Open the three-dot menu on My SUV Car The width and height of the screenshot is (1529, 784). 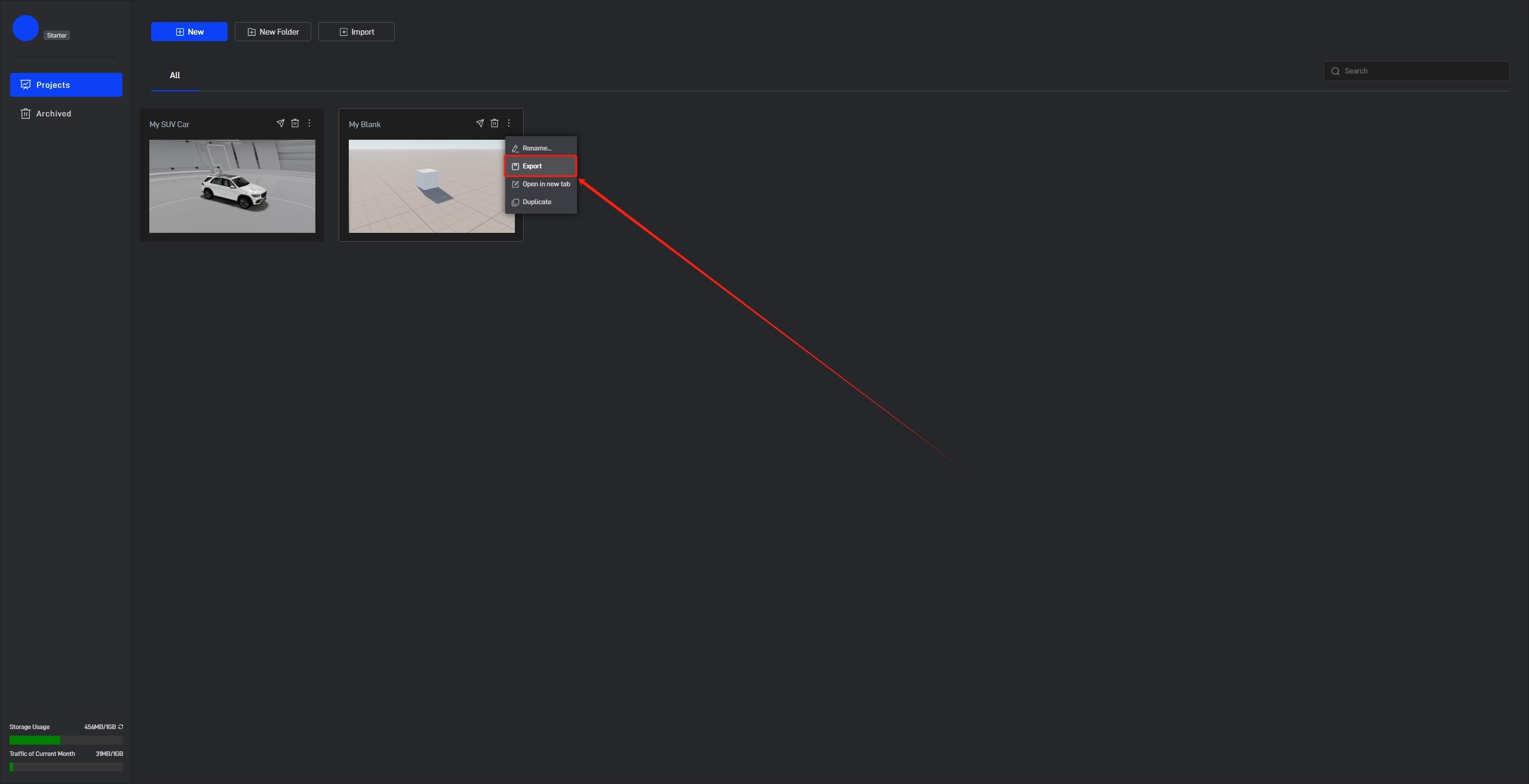309,123
